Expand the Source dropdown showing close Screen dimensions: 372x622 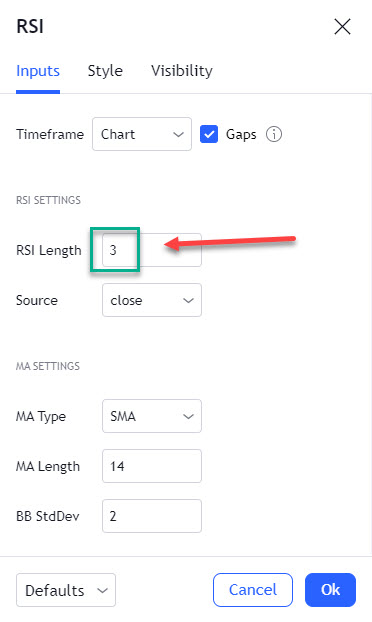pyautogui.click(x=152, y=300)
